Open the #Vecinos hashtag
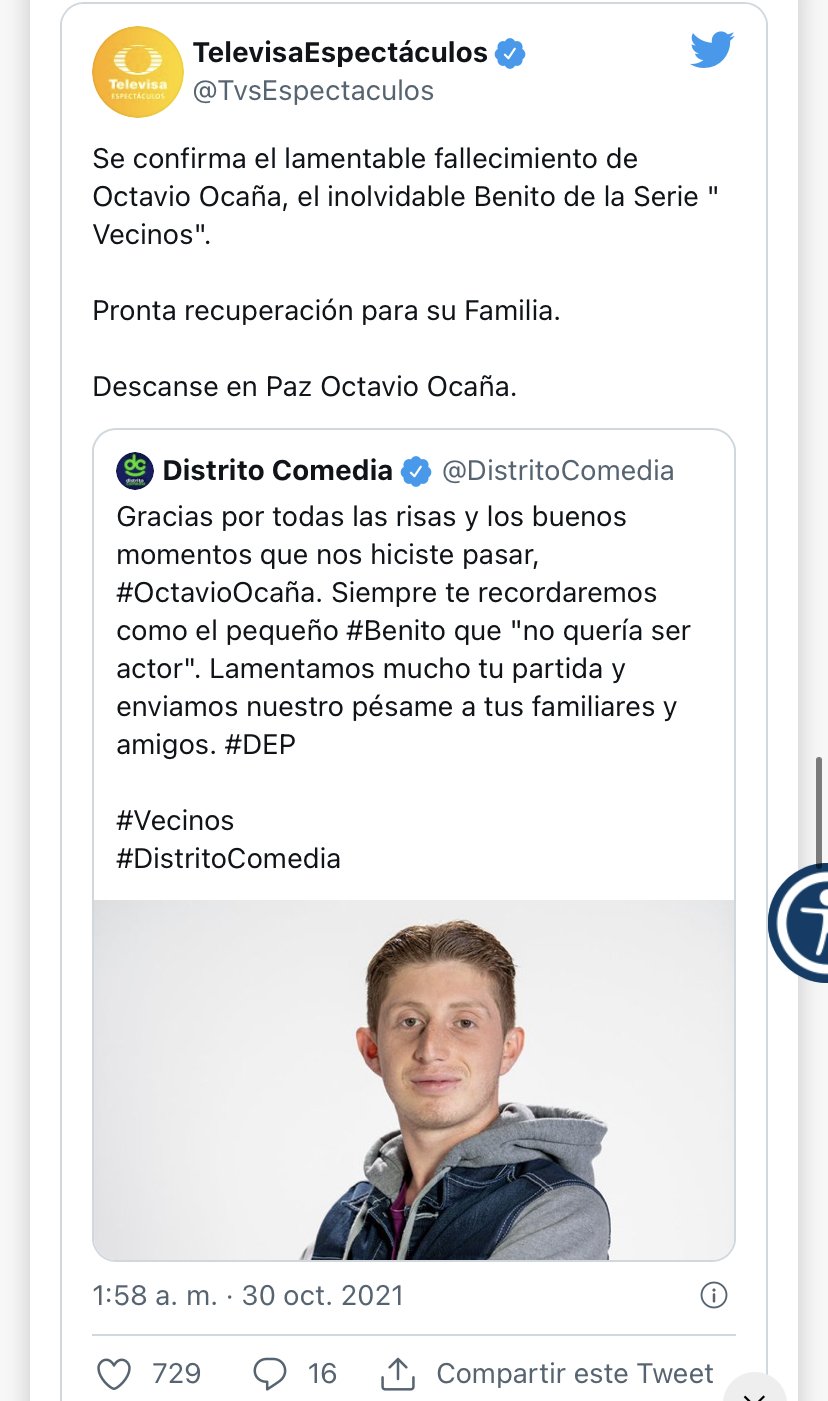This screenshot has width=828, height=1401. 175,820
